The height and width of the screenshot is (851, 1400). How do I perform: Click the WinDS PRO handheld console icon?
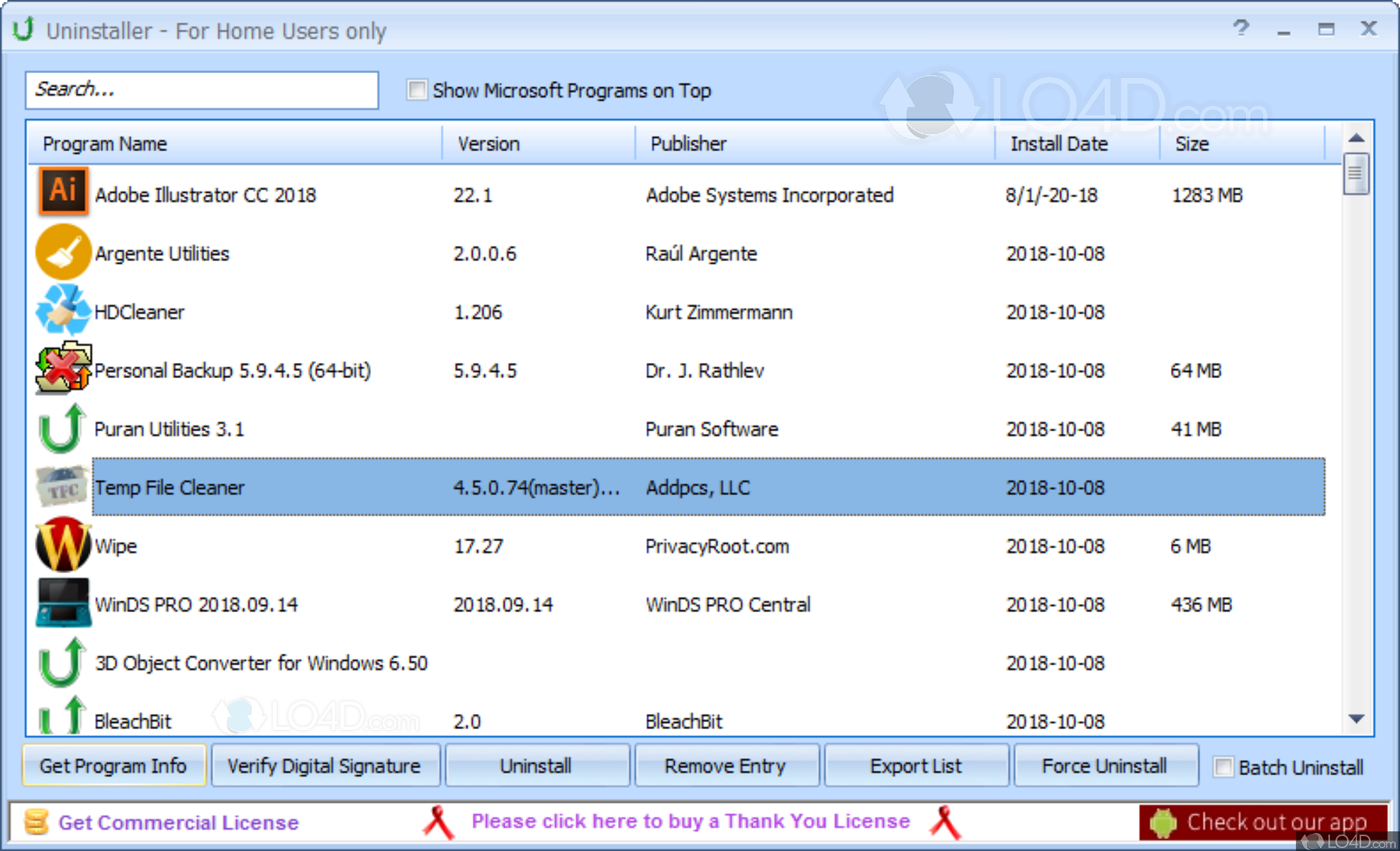(x=63, y=603)
